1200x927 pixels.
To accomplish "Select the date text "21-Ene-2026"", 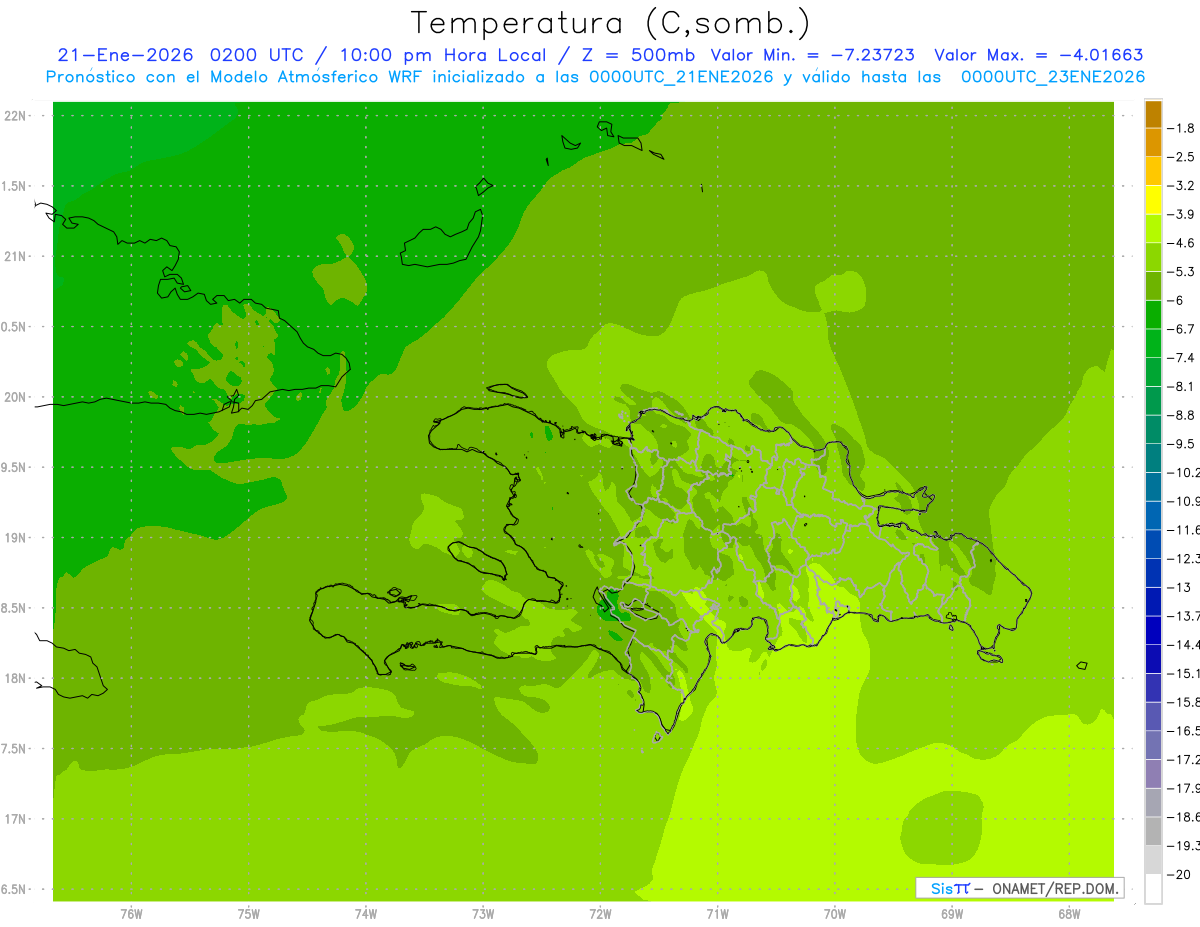I will point(125,56).
